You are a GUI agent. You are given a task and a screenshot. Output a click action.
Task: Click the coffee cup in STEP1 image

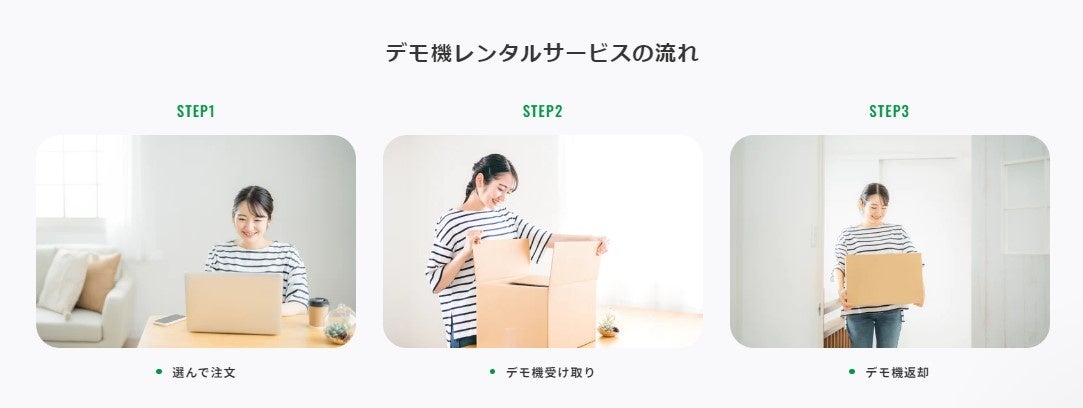point(318,312)
